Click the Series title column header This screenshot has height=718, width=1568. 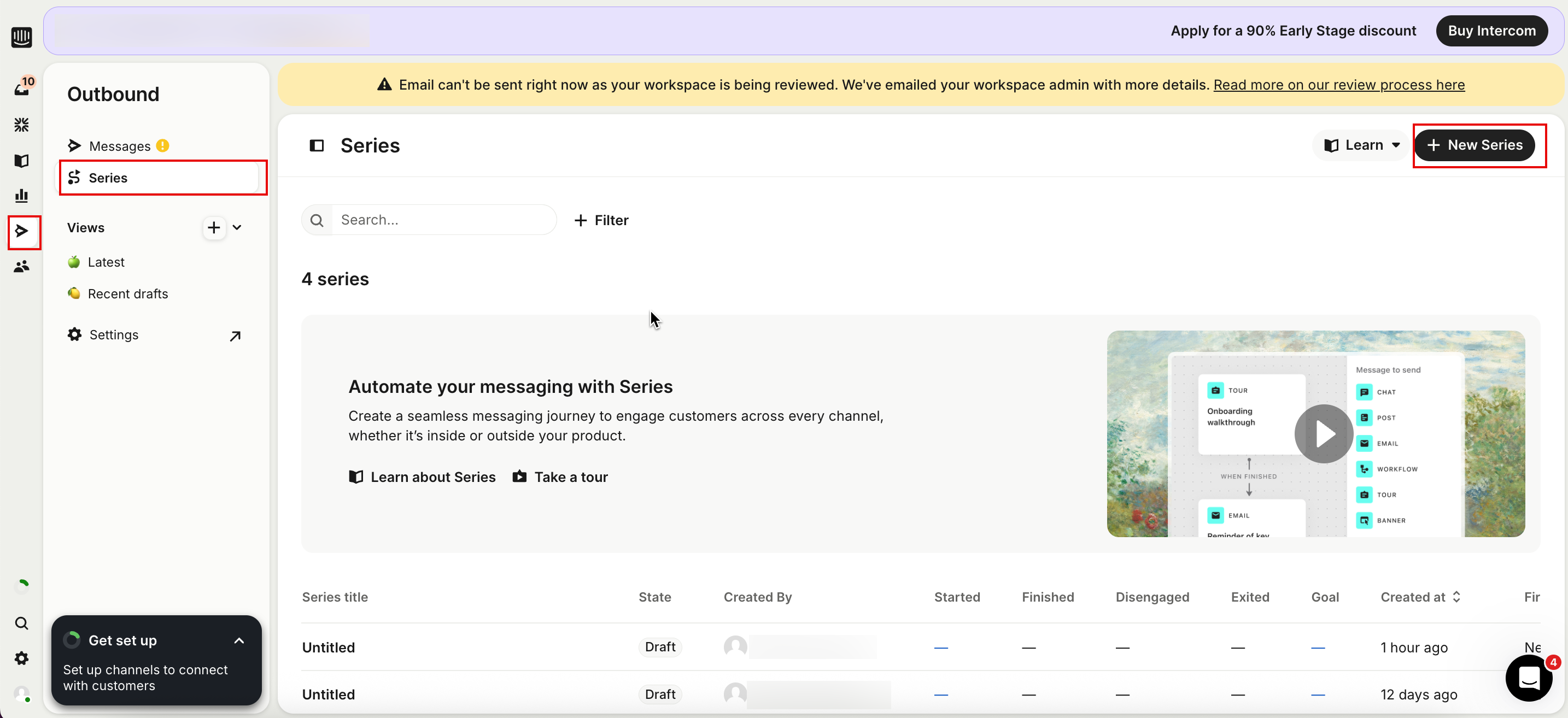click(335, 597)
